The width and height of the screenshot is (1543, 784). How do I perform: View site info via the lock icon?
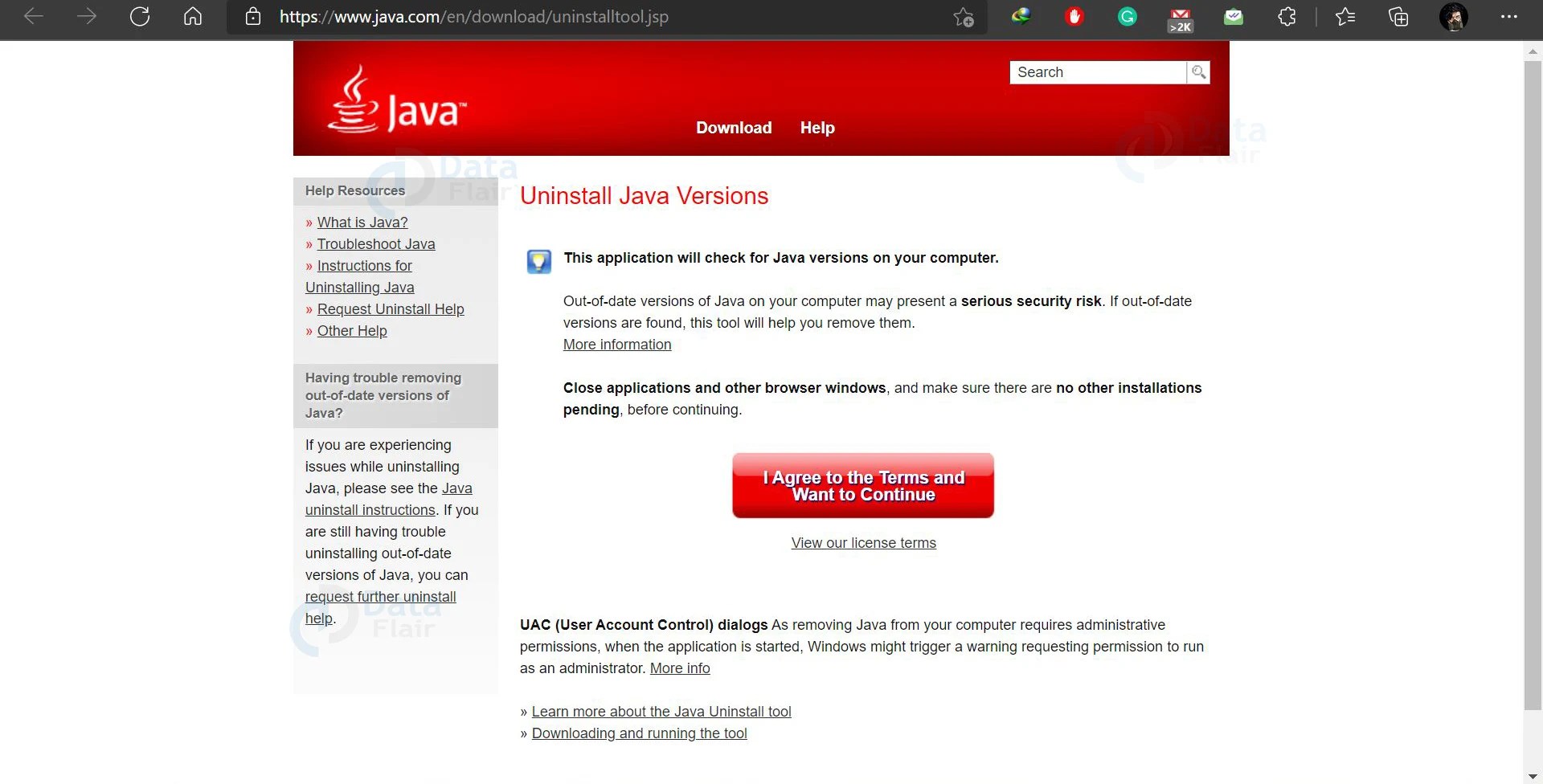253,17
